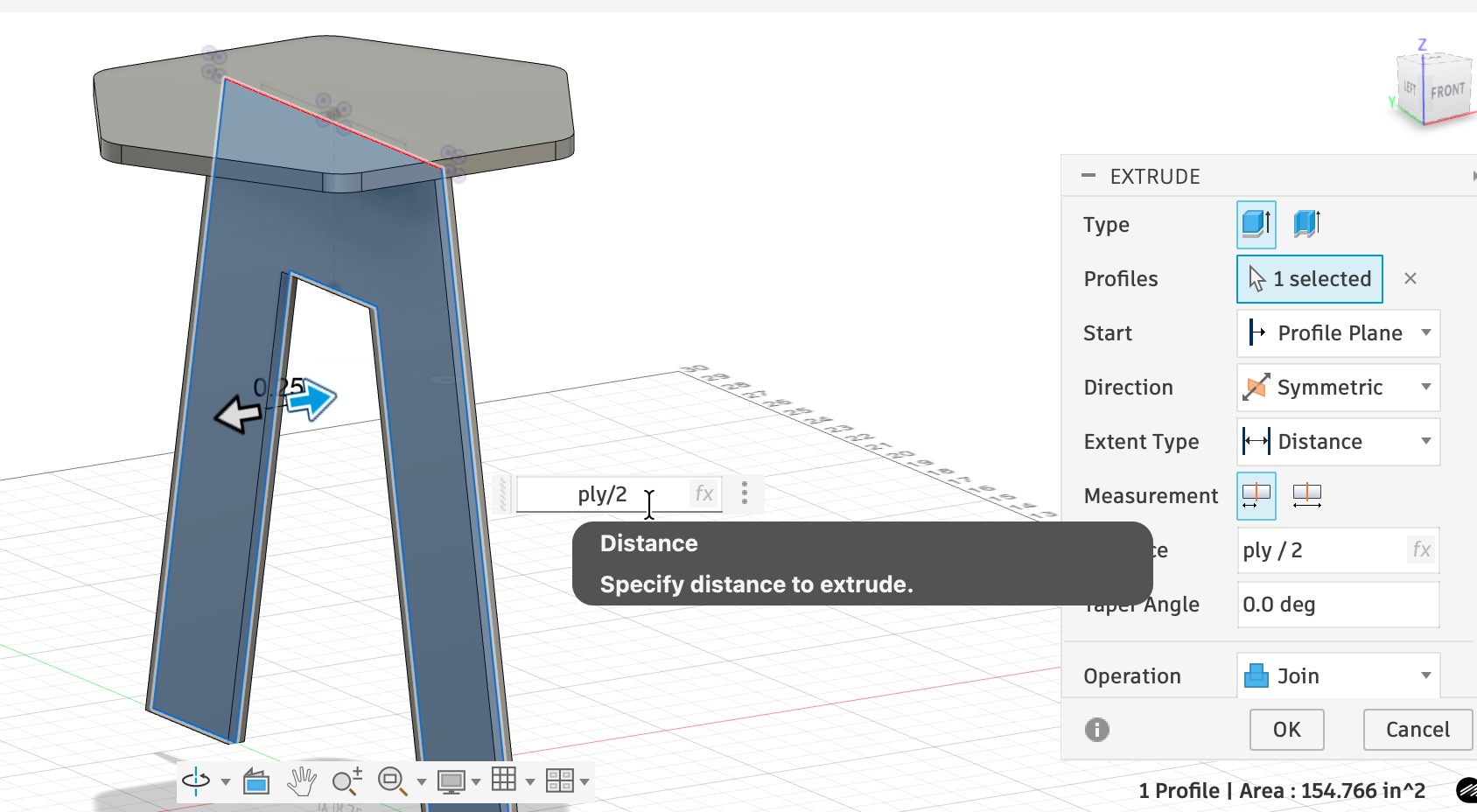
Task: Open the Zoom Window dropdown arrow
Action: (422, 781)
